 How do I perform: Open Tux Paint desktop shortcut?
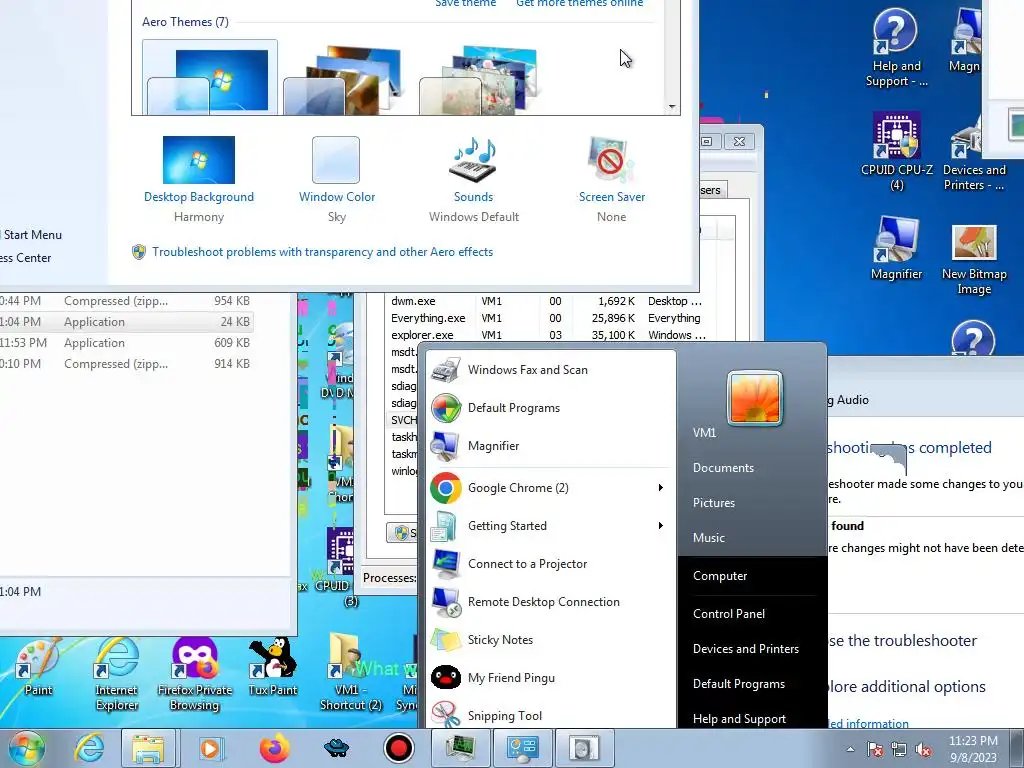pos(272,667)
